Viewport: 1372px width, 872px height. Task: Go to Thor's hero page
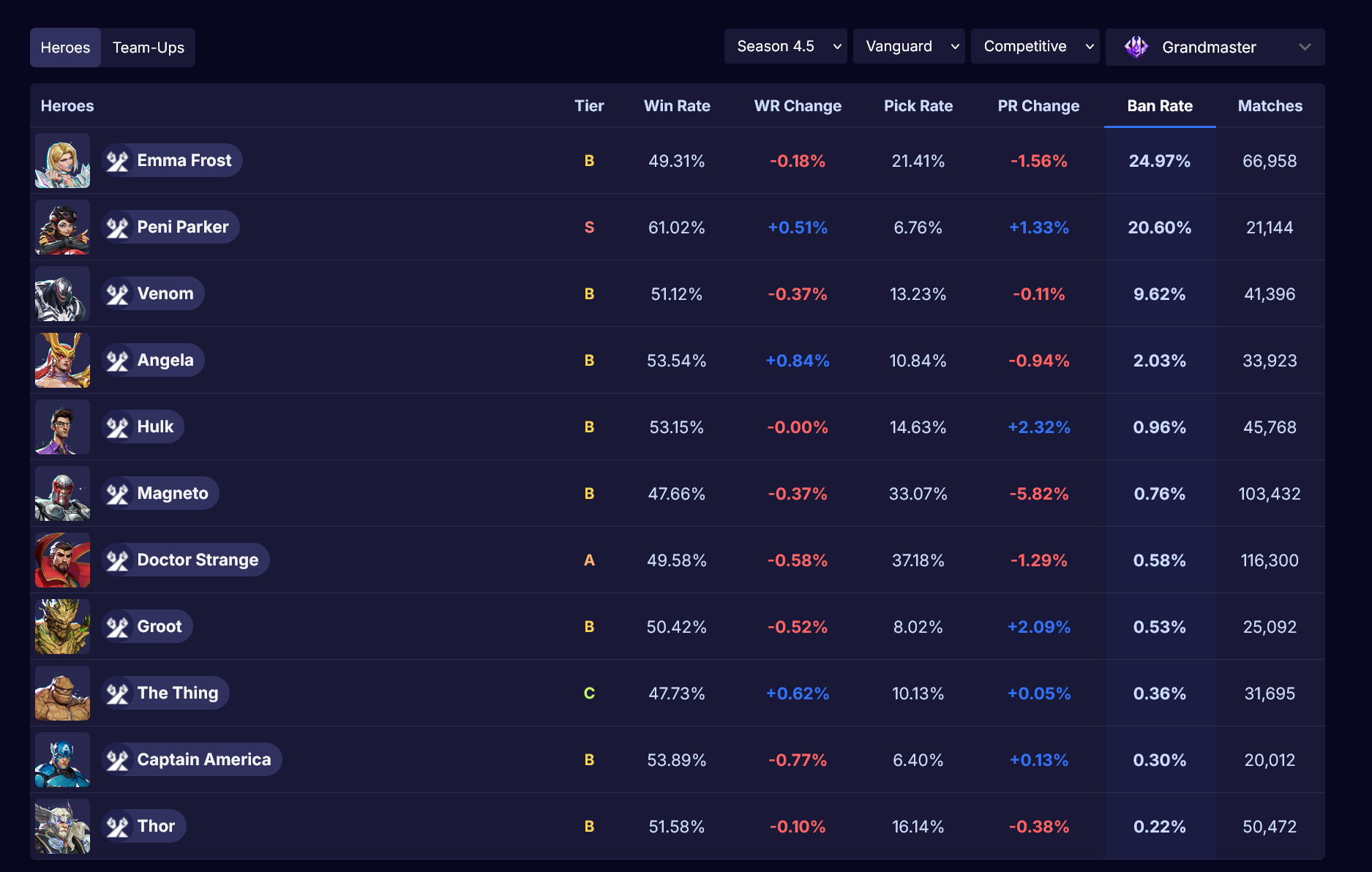pyautogui.click(x=143, y=827)
